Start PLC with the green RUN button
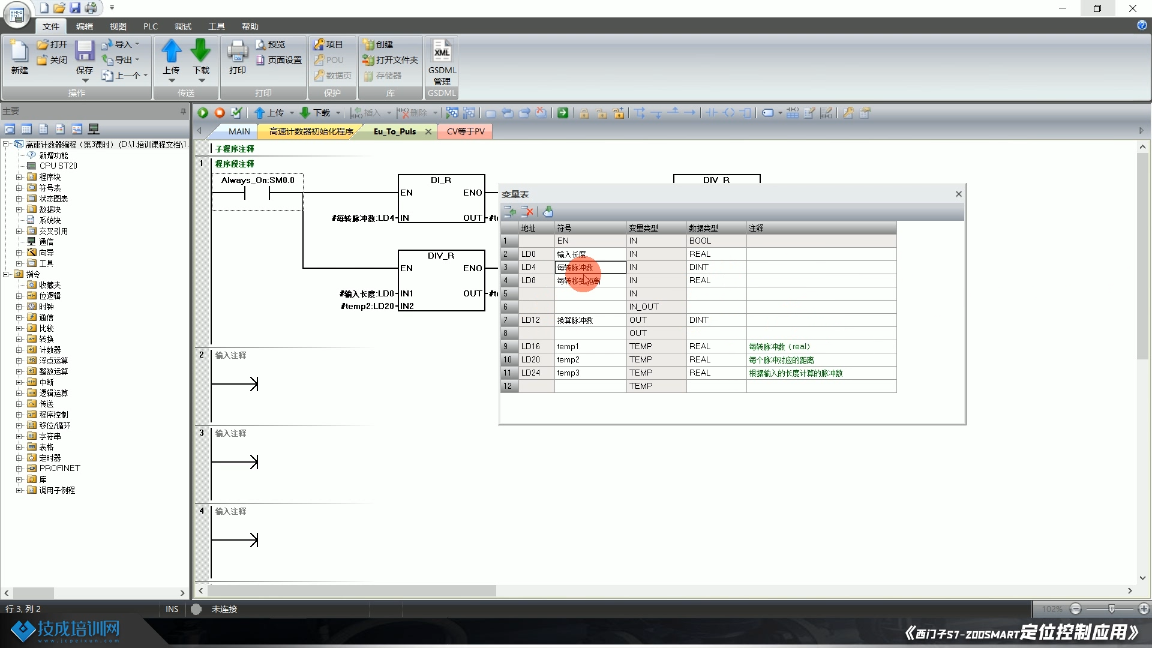This screenshot has height=648, width=1152. (203, 112)
